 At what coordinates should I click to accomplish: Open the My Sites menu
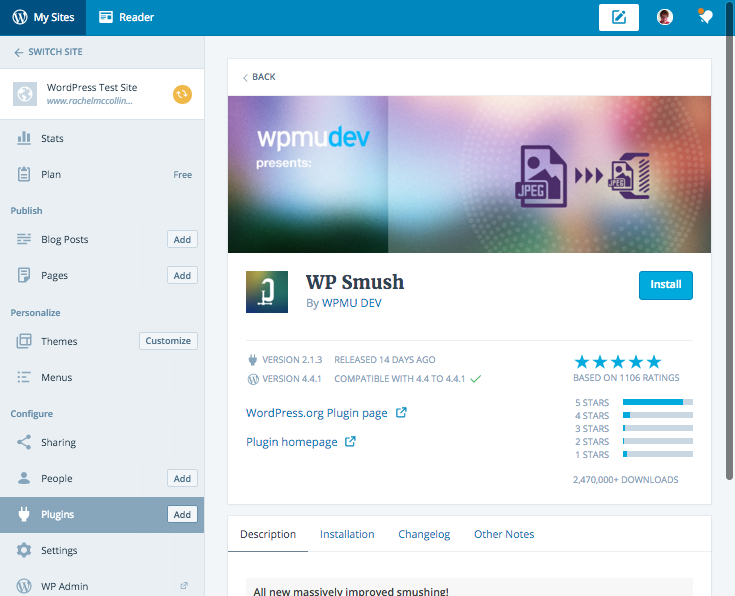coord(43,17)
